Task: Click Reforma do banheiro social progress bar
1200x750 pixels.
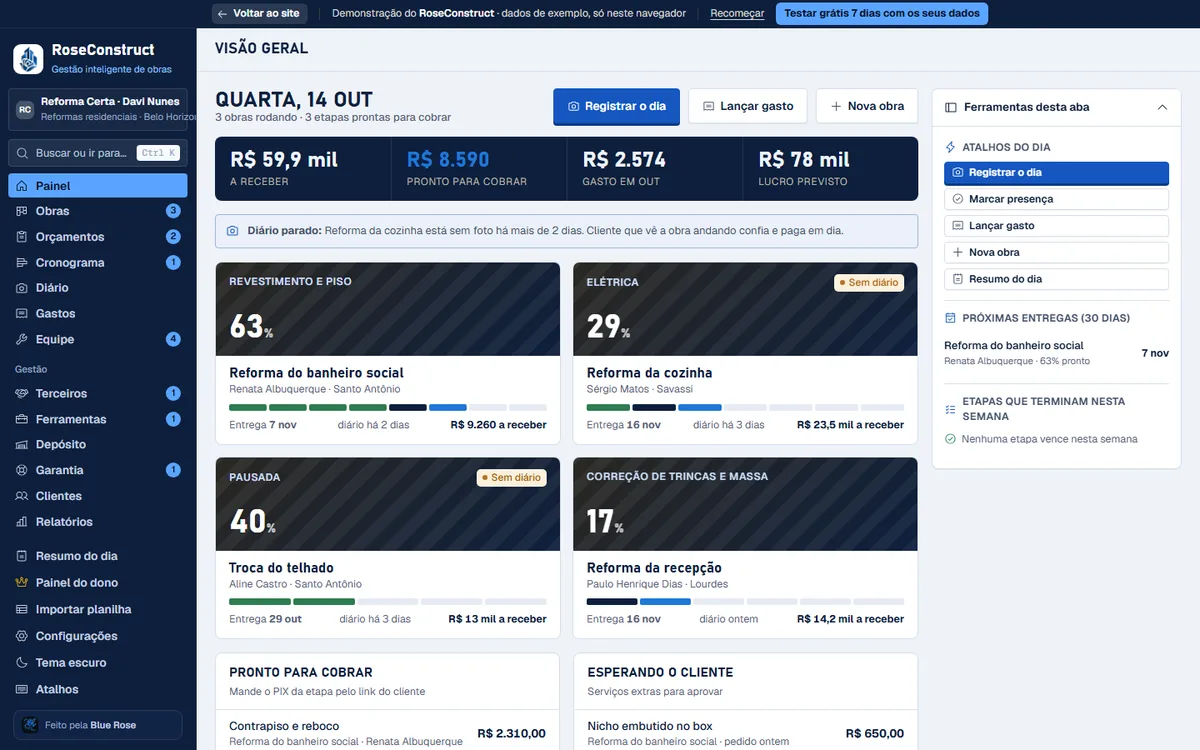Action: [388, 408]
